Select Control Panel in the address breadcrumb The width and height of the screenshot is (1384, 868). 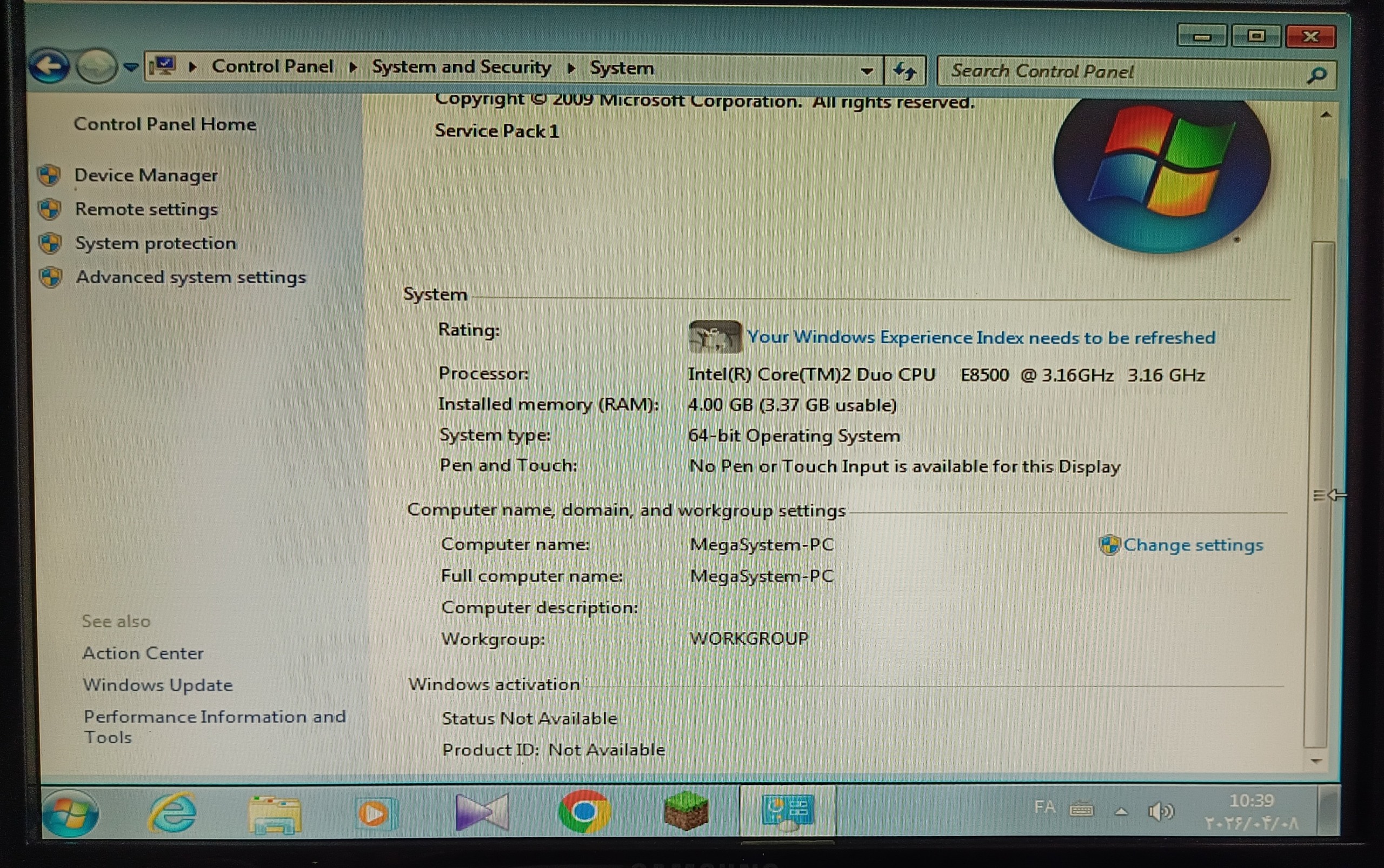[x=272, y=66]
